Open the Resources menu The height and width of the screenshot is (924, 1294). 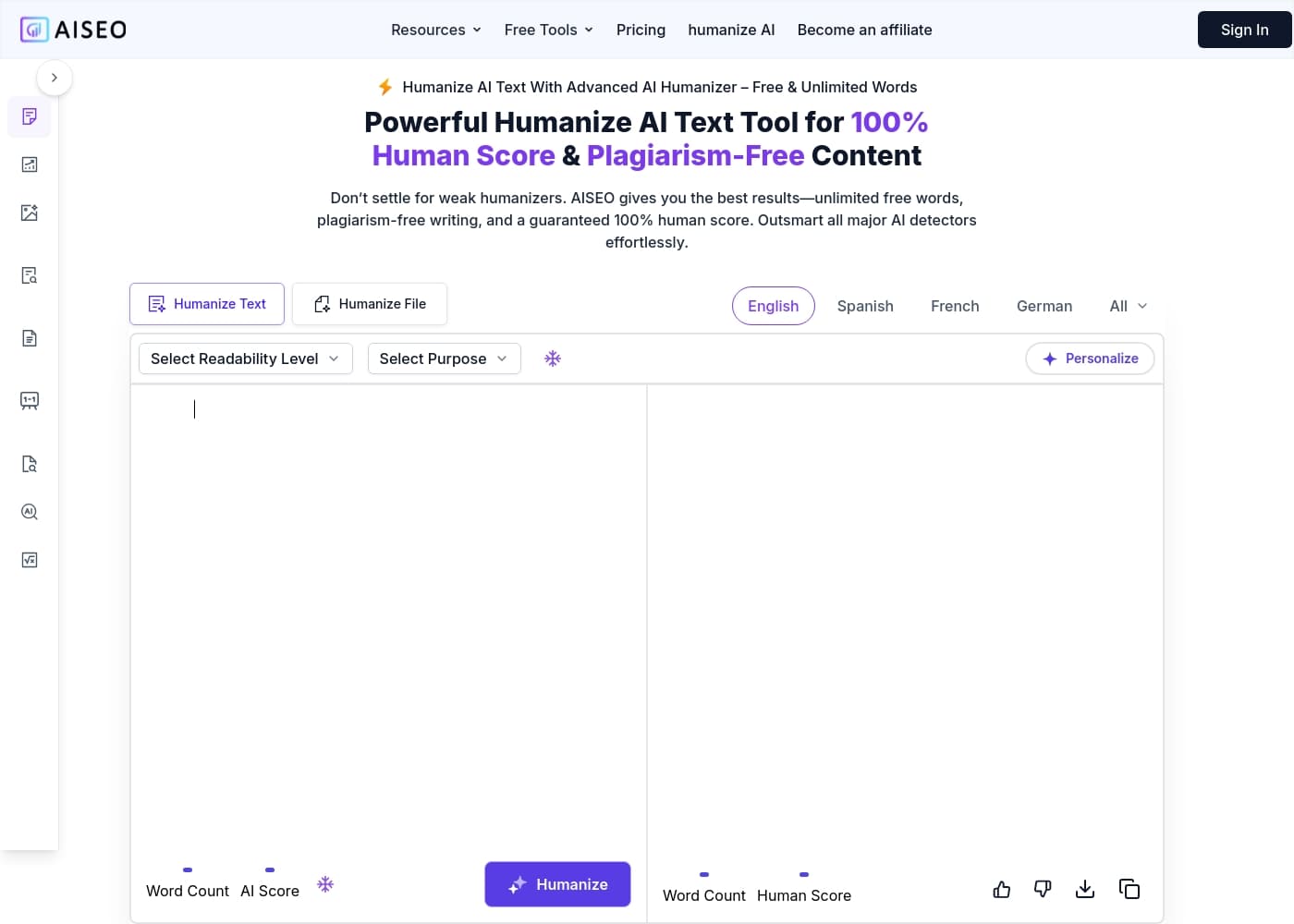tap(436, 30)
